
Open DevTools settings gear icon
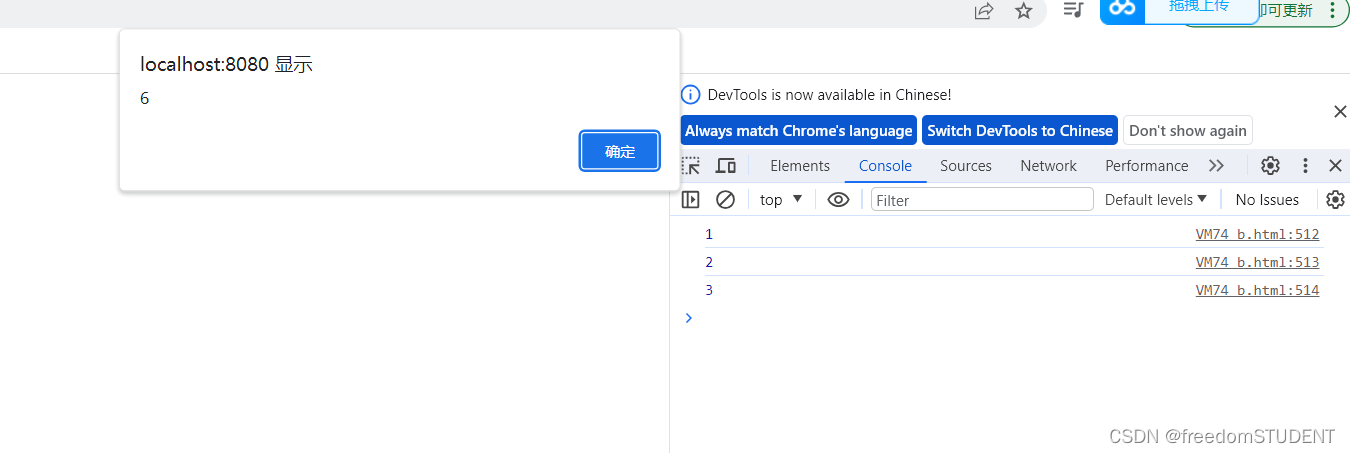pyautogui.click(x=1270, y=166)
